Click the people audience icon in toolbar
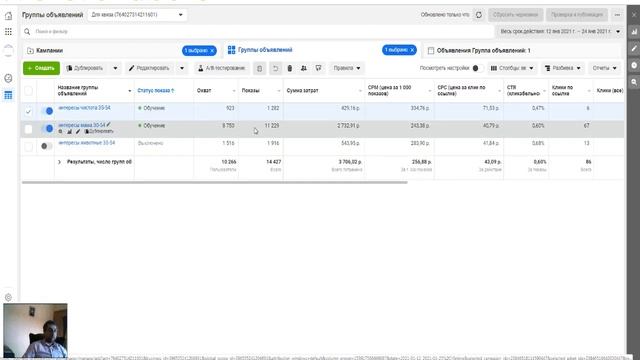The height and width of the screenshot is (360, 640). click(x=304, y=68)
